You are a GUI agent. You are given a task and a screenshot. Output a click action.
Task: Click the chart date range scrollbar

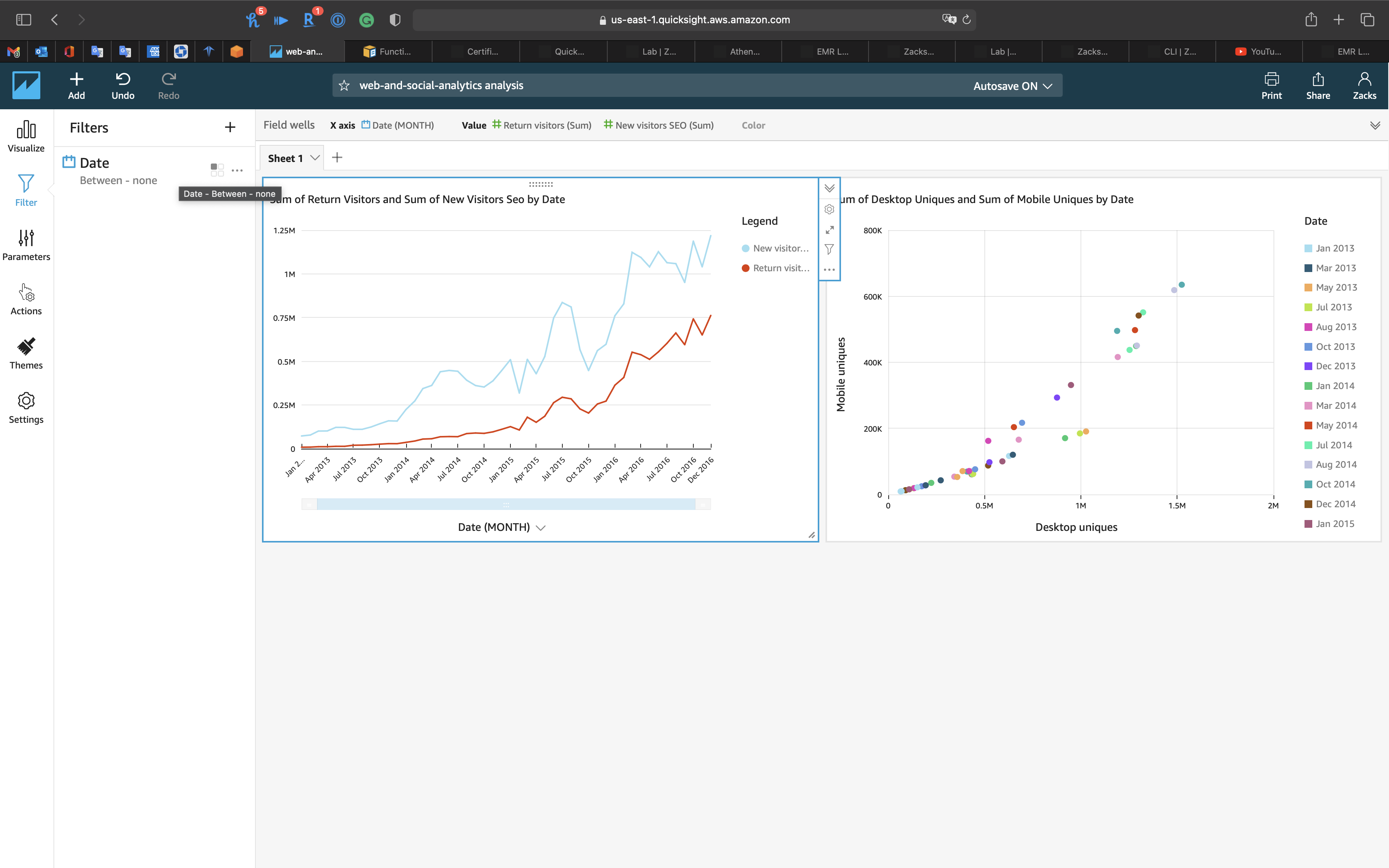point(506,505)
